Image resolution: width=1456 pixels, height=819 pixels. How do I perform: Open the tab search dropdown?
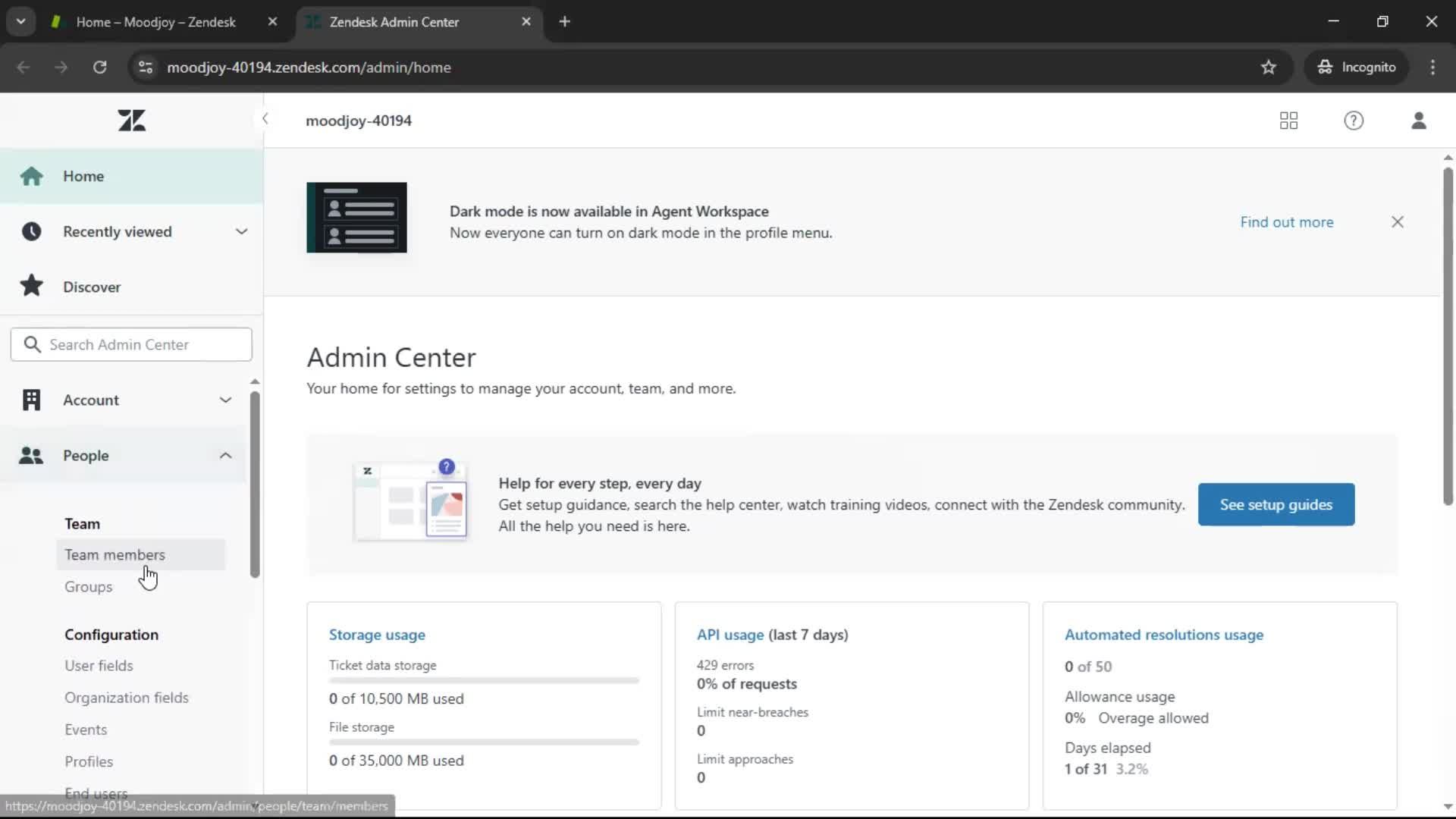pyautogui.click(x=20, y=21)
